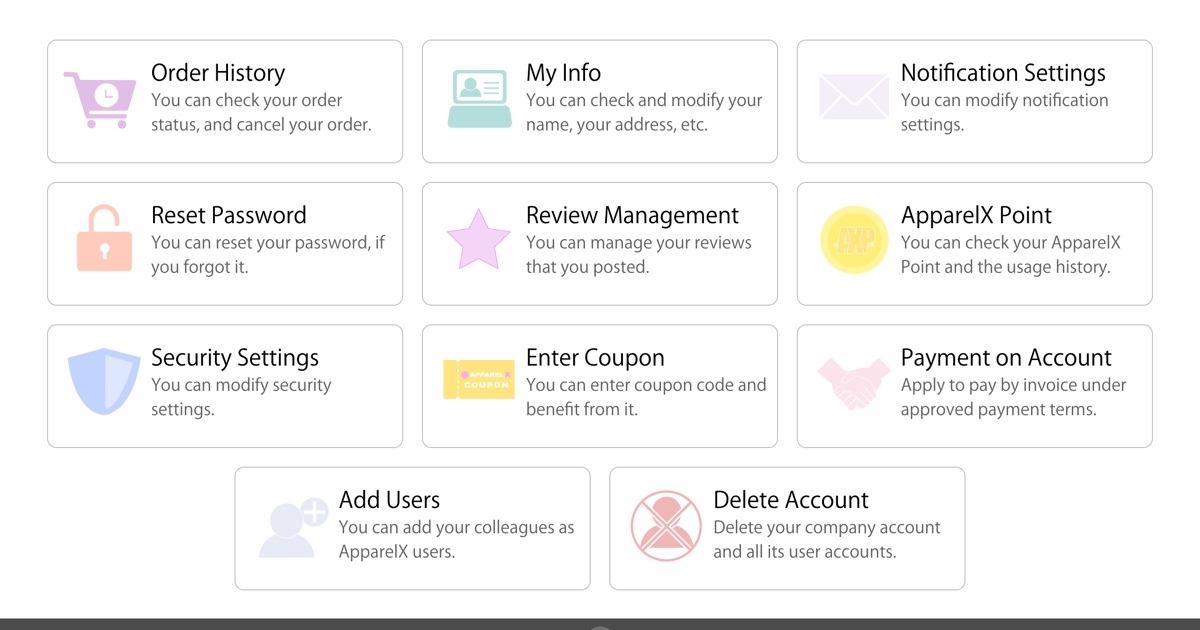This screenshot has height=630, width=1200.
Task: Click text 'and all its user accounts.'
Action: 805,552
